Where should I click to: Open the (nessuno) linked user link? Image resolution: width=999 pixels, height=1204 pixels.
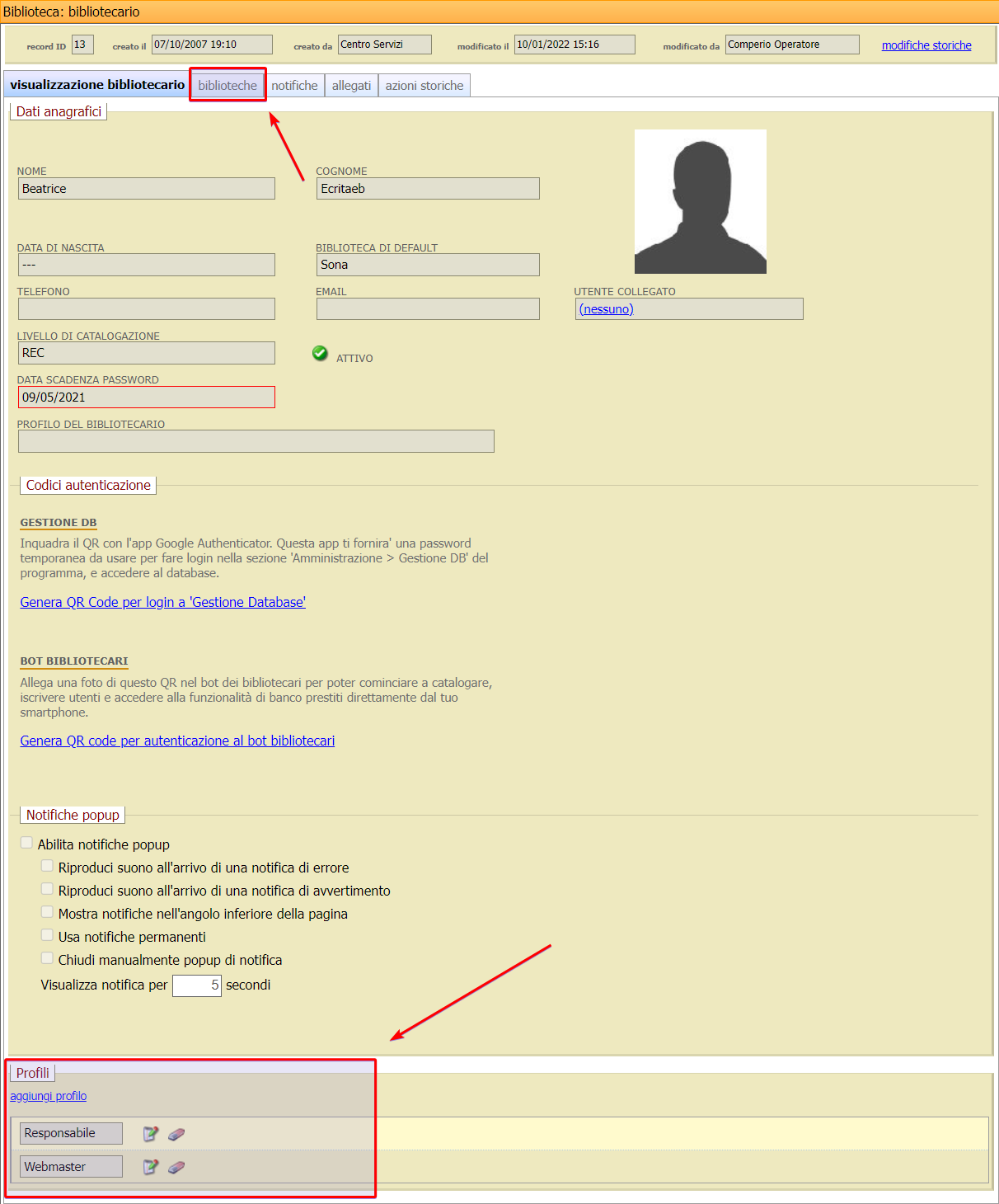(606, 309)
